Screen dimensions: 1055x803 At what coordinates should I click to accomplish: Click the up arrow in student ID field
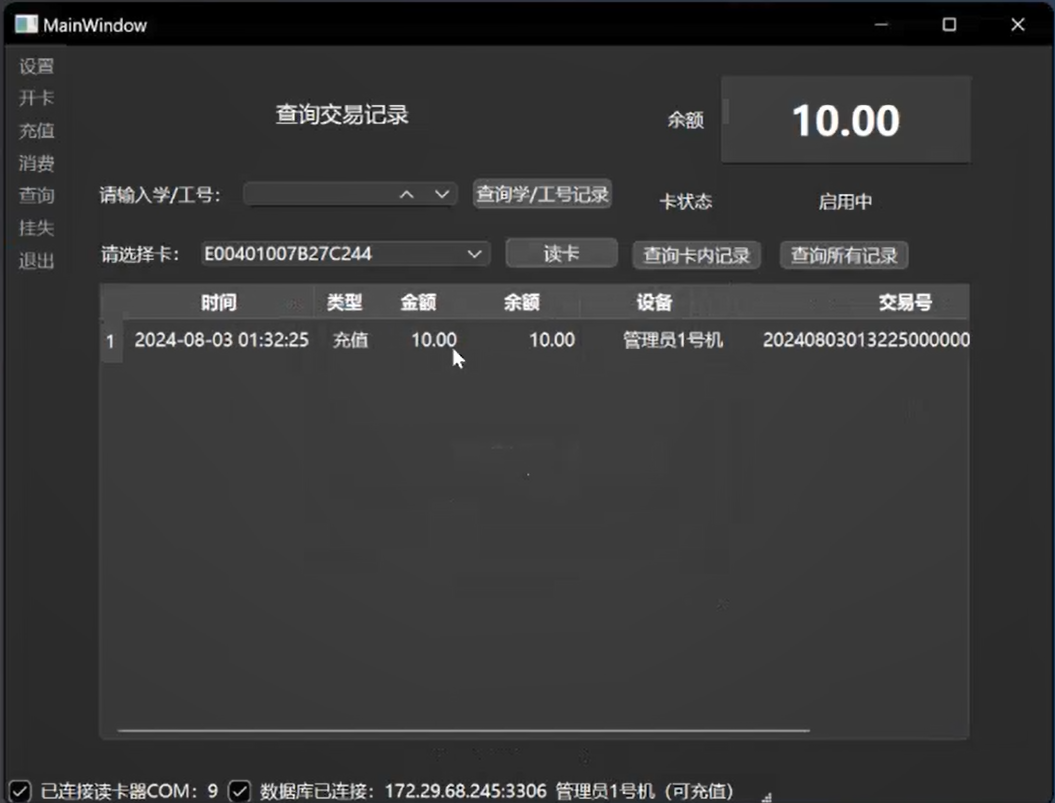[x=406, y=195]
